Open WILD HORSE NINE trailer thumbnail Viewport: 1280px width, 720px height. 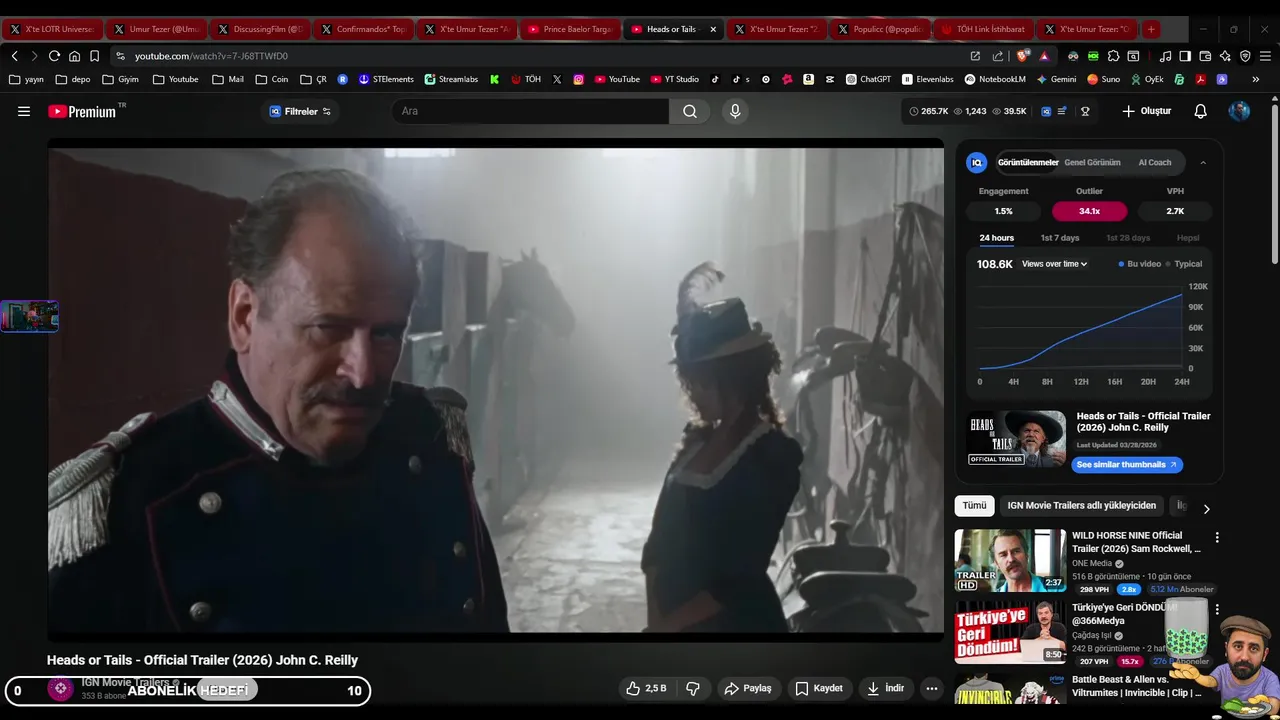[1010, 561]
